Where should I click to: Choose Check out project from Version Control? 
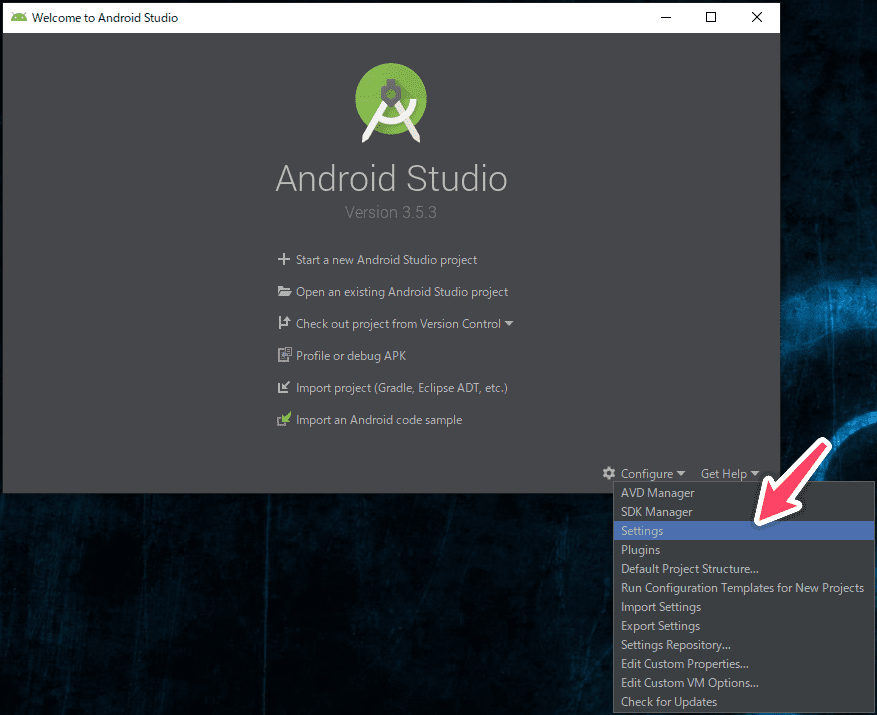click(398, 324)
